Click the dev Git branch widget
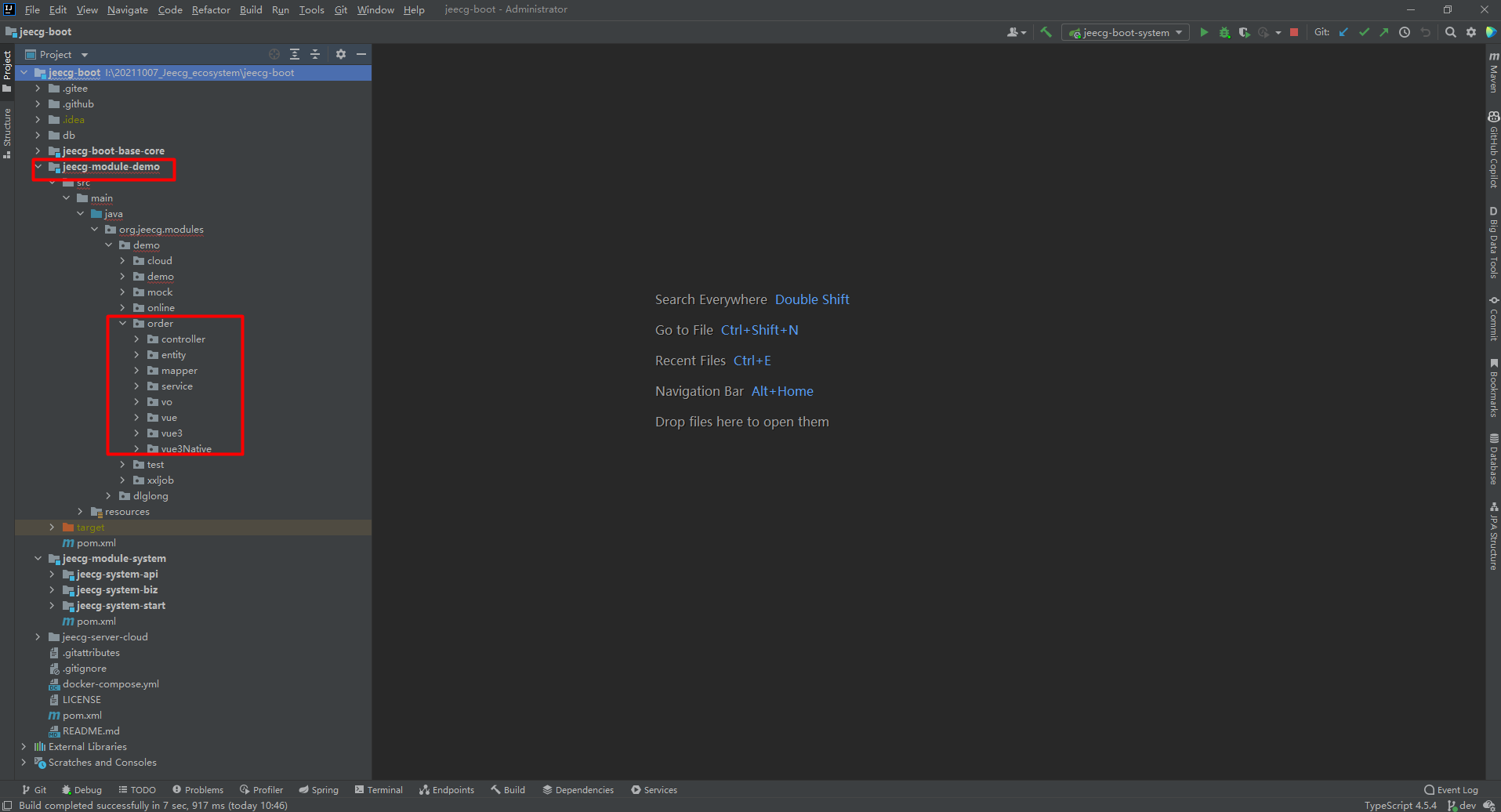The height and width of the screenshot is (812, 1501). tap(1461, 805)
